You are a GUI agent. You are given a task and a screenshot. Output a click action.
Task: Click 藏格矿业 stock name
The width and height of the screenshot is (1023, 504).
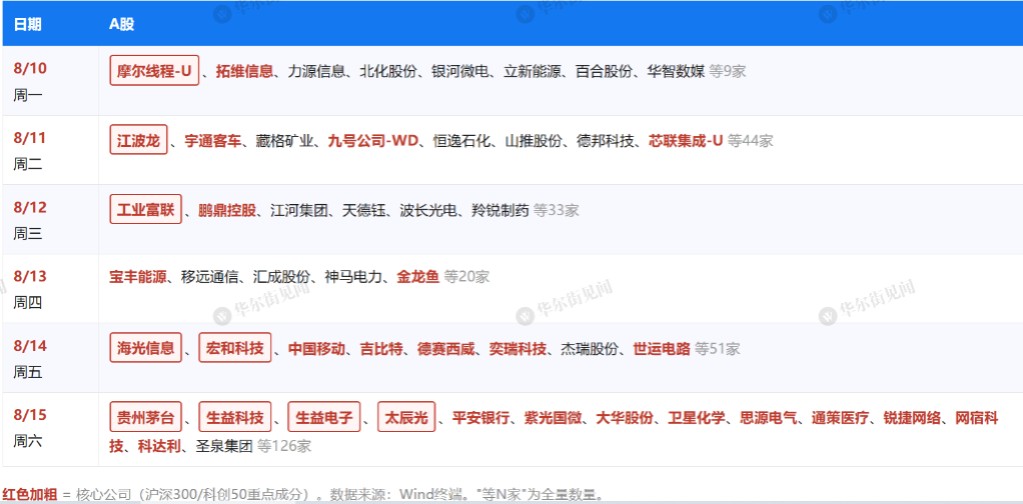point(284,141)
